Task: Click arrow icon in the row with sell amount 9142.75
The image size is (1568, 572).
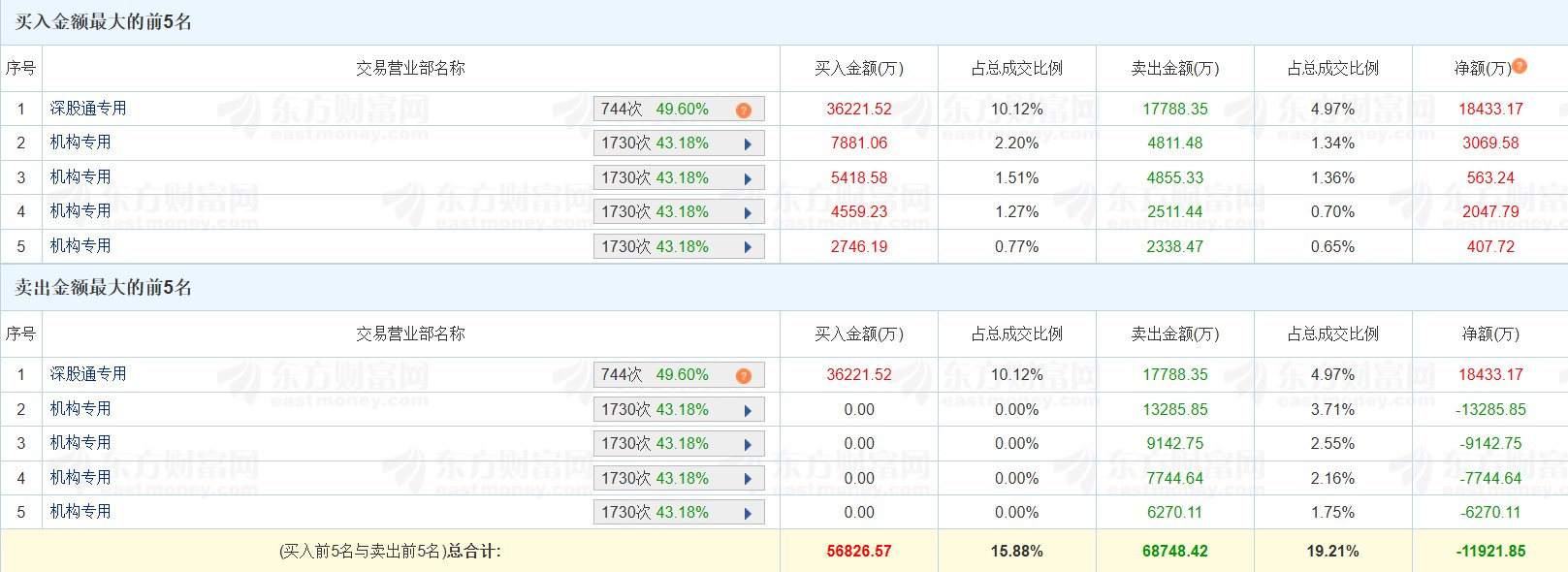Action: (748, 445)
